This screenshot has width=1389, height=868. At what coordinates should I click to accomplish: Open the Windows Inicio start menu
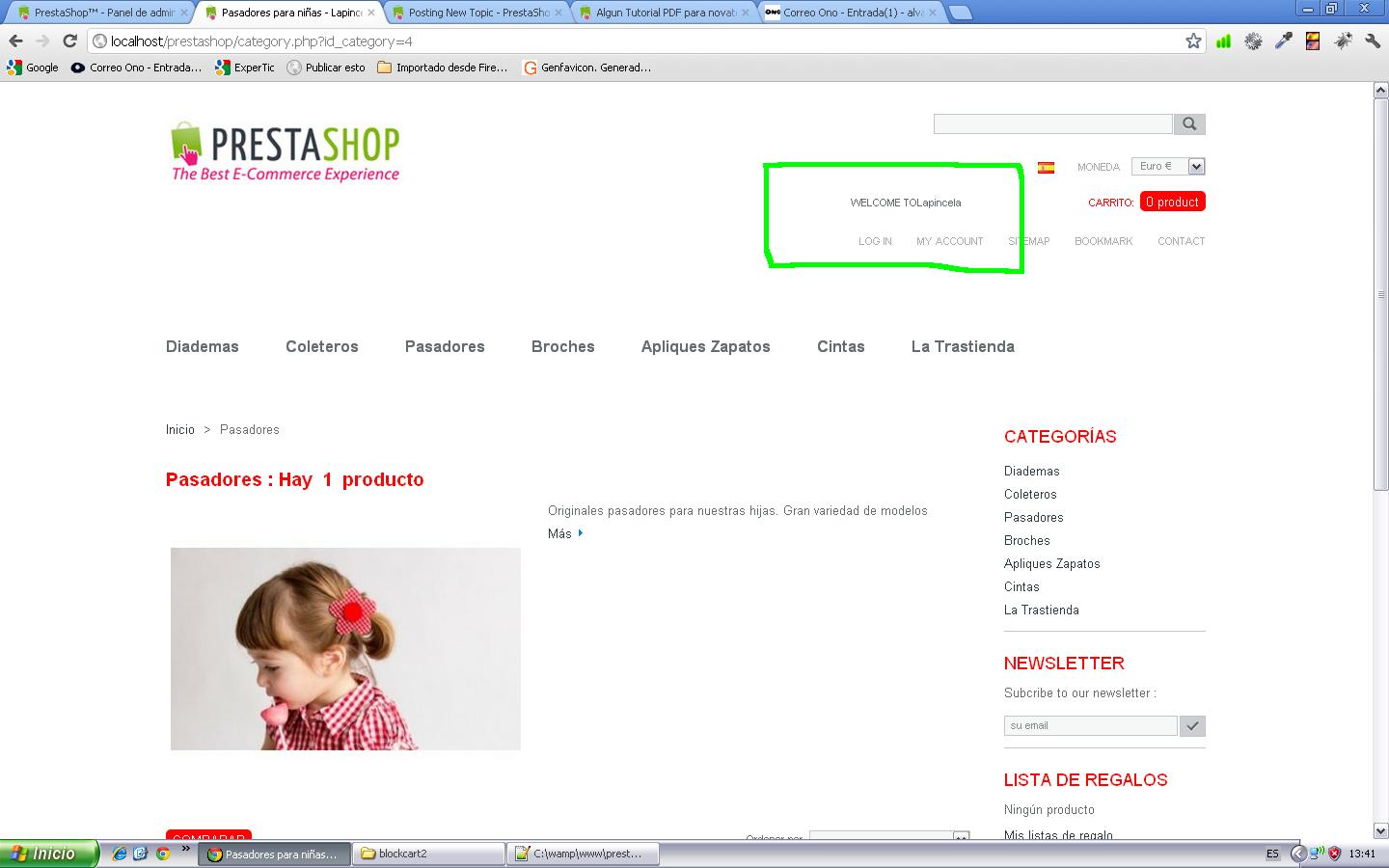pyautogui.click(x=49, y=854)
